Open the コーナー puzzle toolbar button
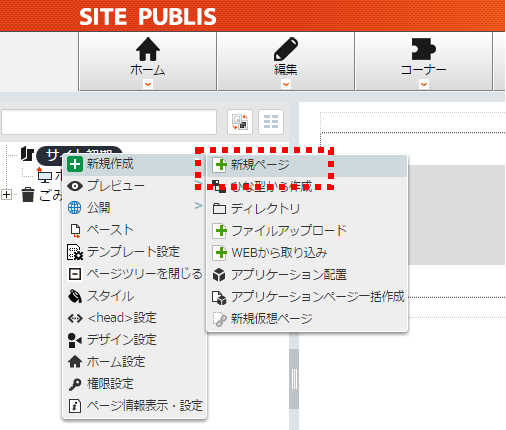506x430 pixels. point(424,61)
